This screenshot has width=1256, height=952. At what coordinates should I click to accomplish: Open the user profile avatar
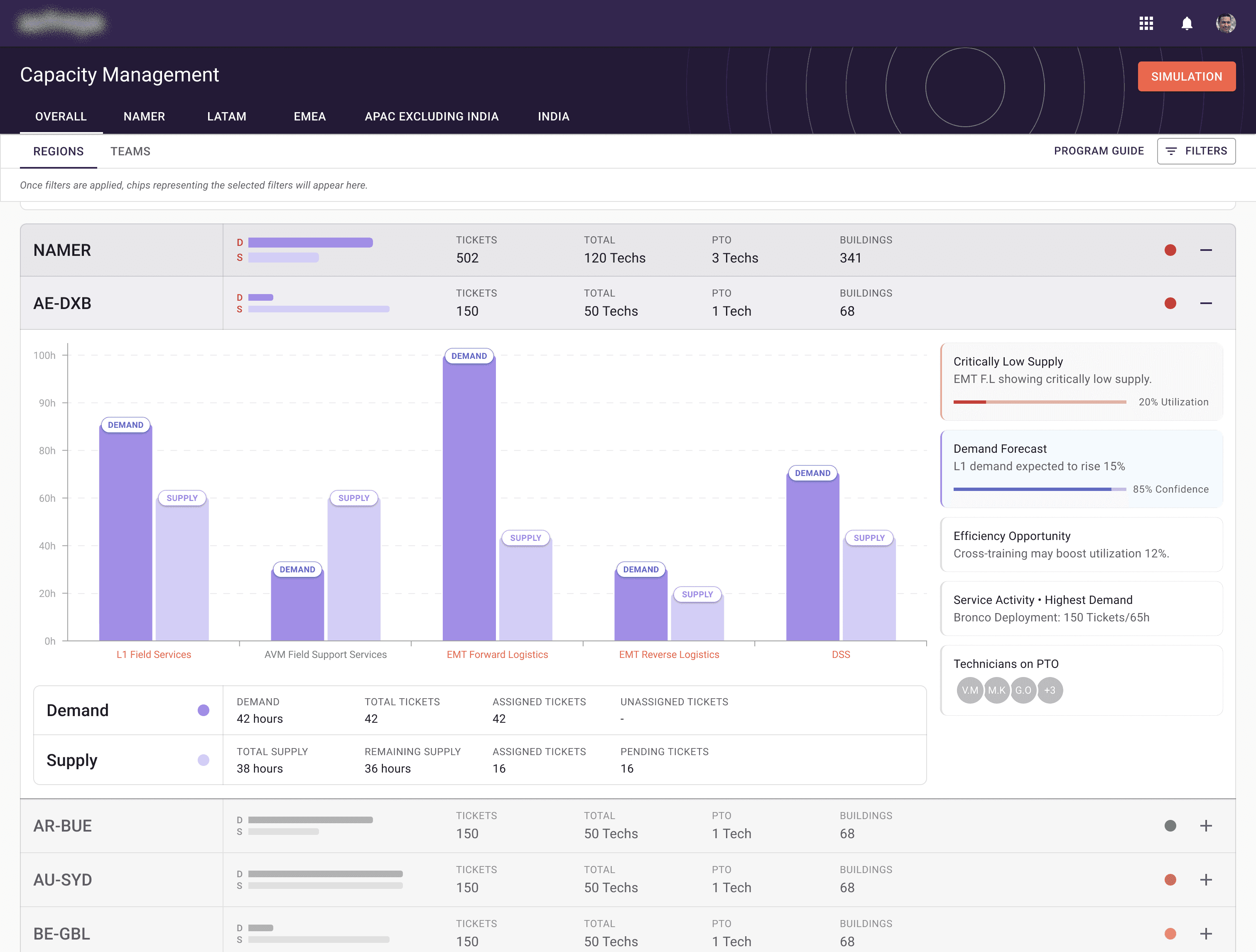point(1225,23)
